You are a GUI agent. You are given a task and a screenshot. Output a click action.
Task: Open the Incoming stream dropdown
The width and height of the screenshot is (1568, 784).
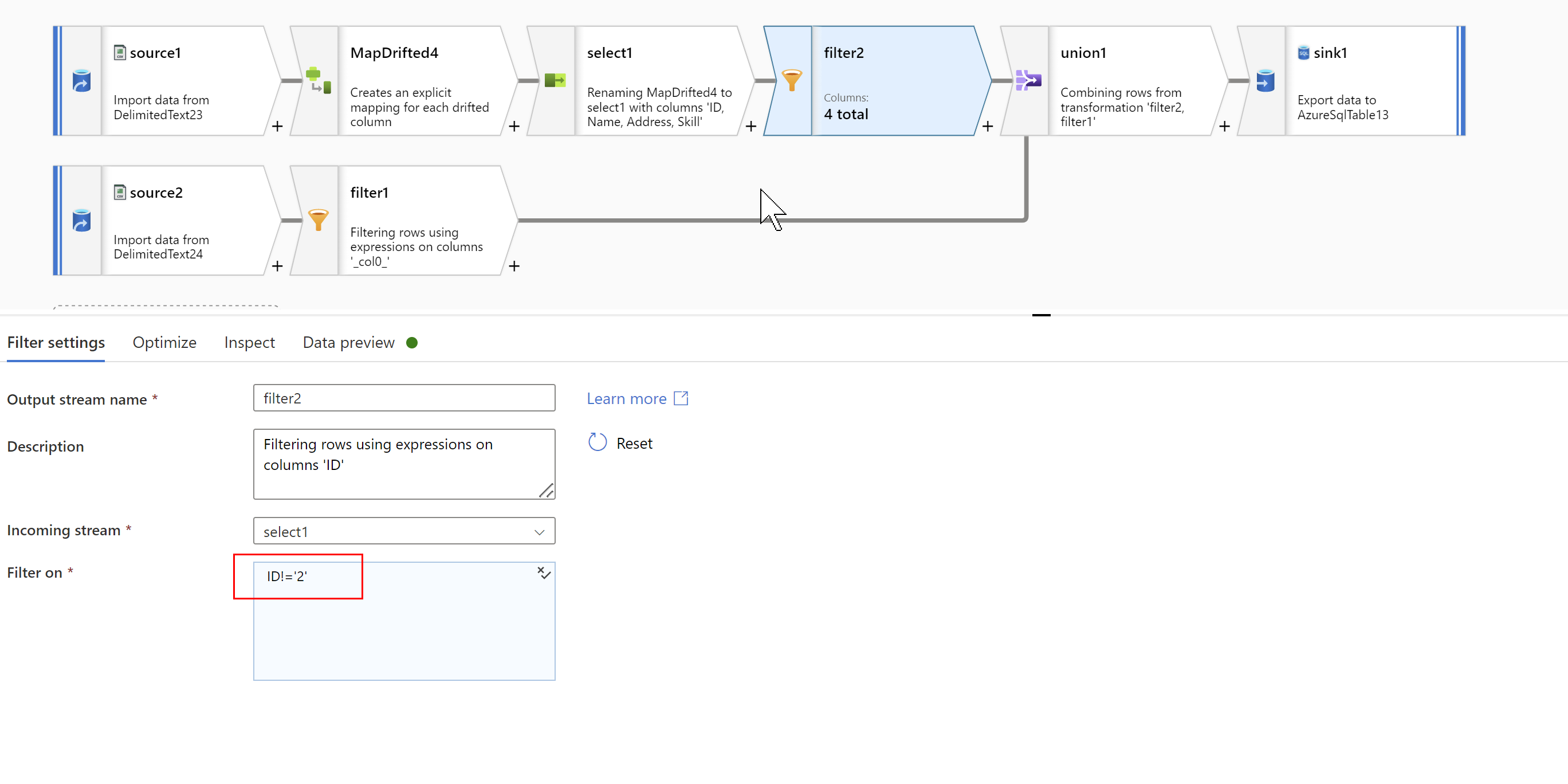[x=404, y=531]
